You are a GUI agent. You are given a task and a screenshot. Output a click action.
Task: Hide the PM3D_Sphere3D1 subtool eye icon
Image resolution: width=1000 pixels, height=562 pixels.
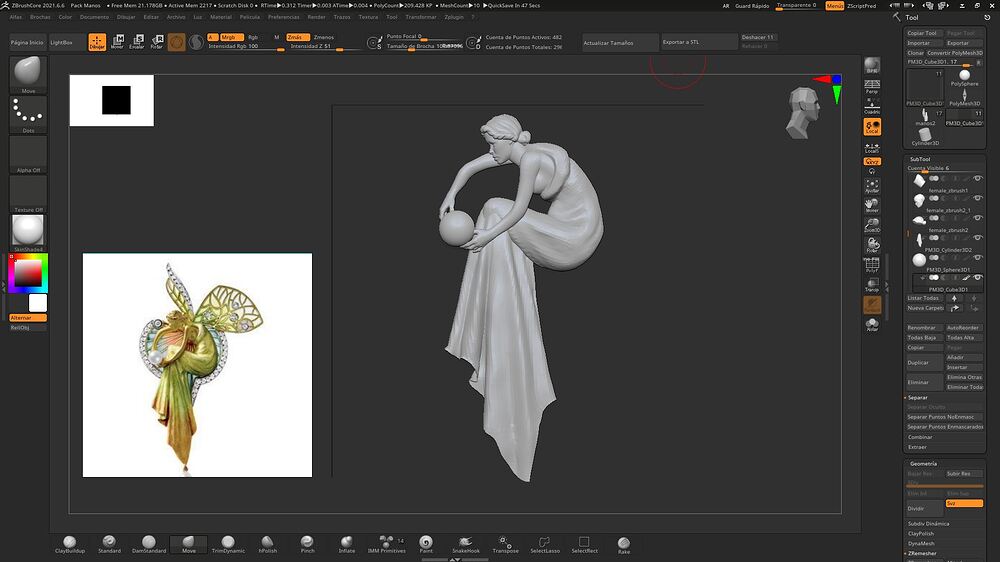coord(978,258)
